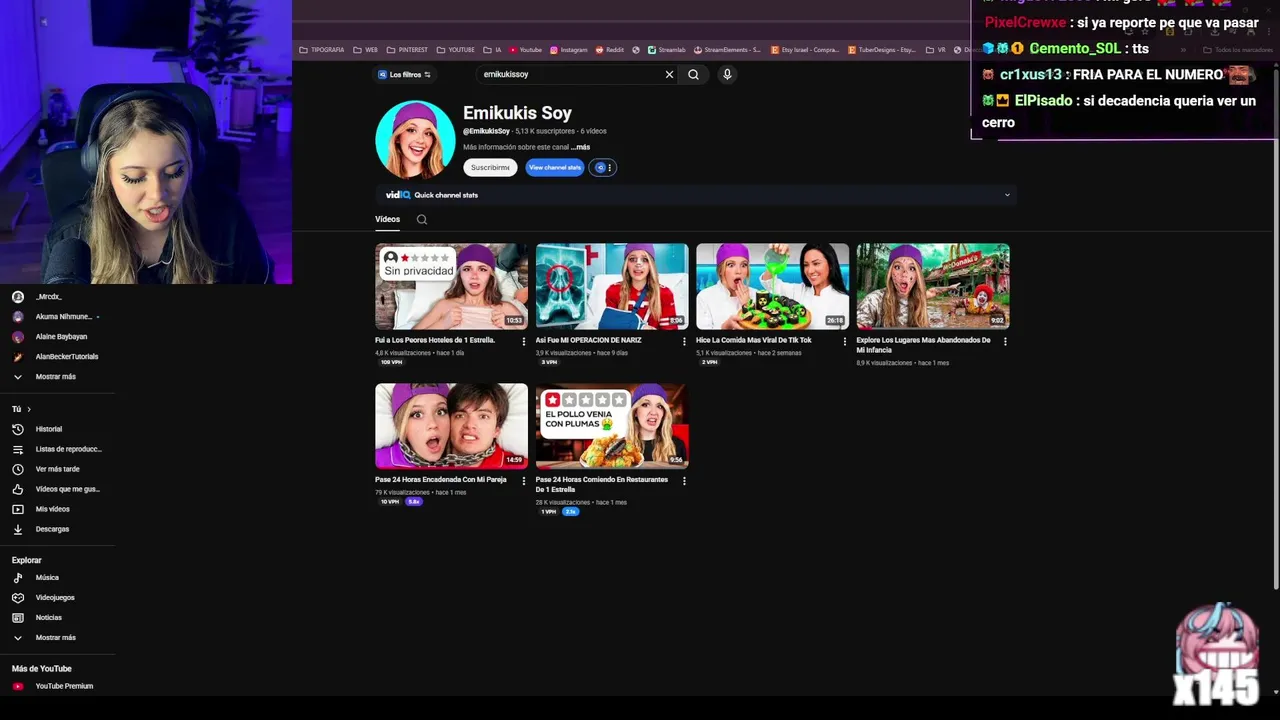Open the IA bookmarks folder
The image size is (1280, 720).
coord(493,50)
